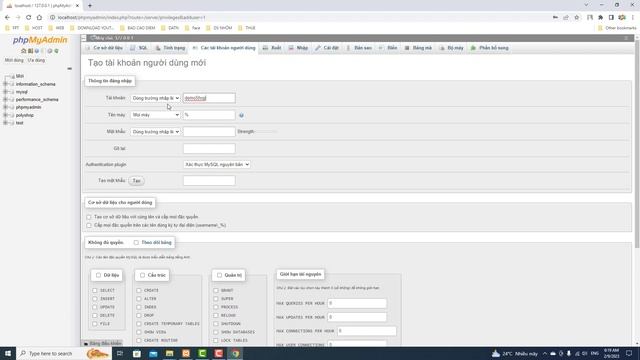640x360 pixels.
Task: Check create database with same name option
Action: (89, 217)
